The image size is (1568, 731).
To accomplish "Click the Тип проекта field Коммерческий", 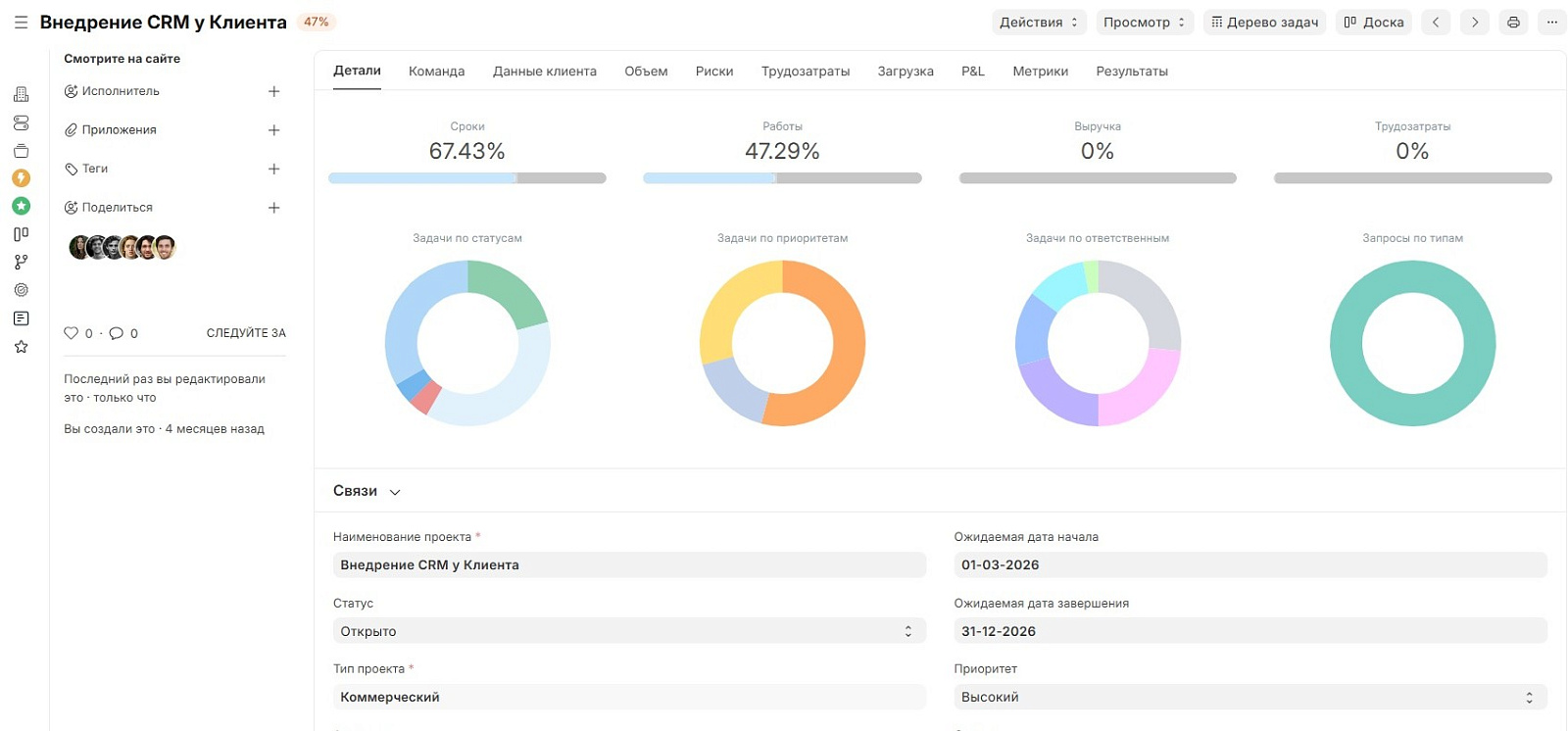I will (x=629, y=697).
